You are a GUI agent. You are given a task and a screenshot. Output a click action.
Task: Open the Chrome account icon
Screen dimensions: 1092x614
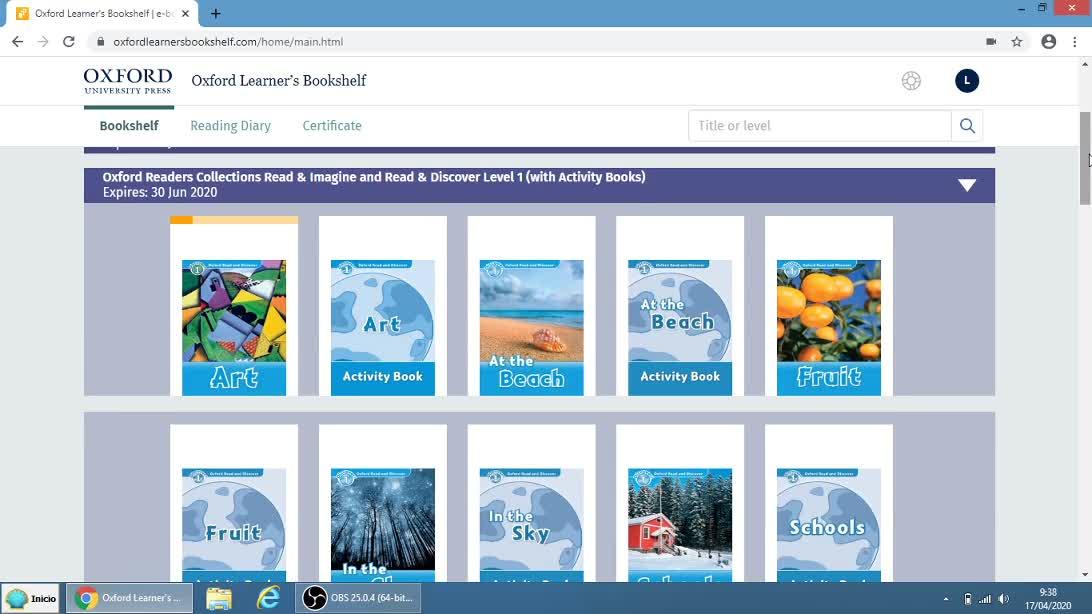1048,42
